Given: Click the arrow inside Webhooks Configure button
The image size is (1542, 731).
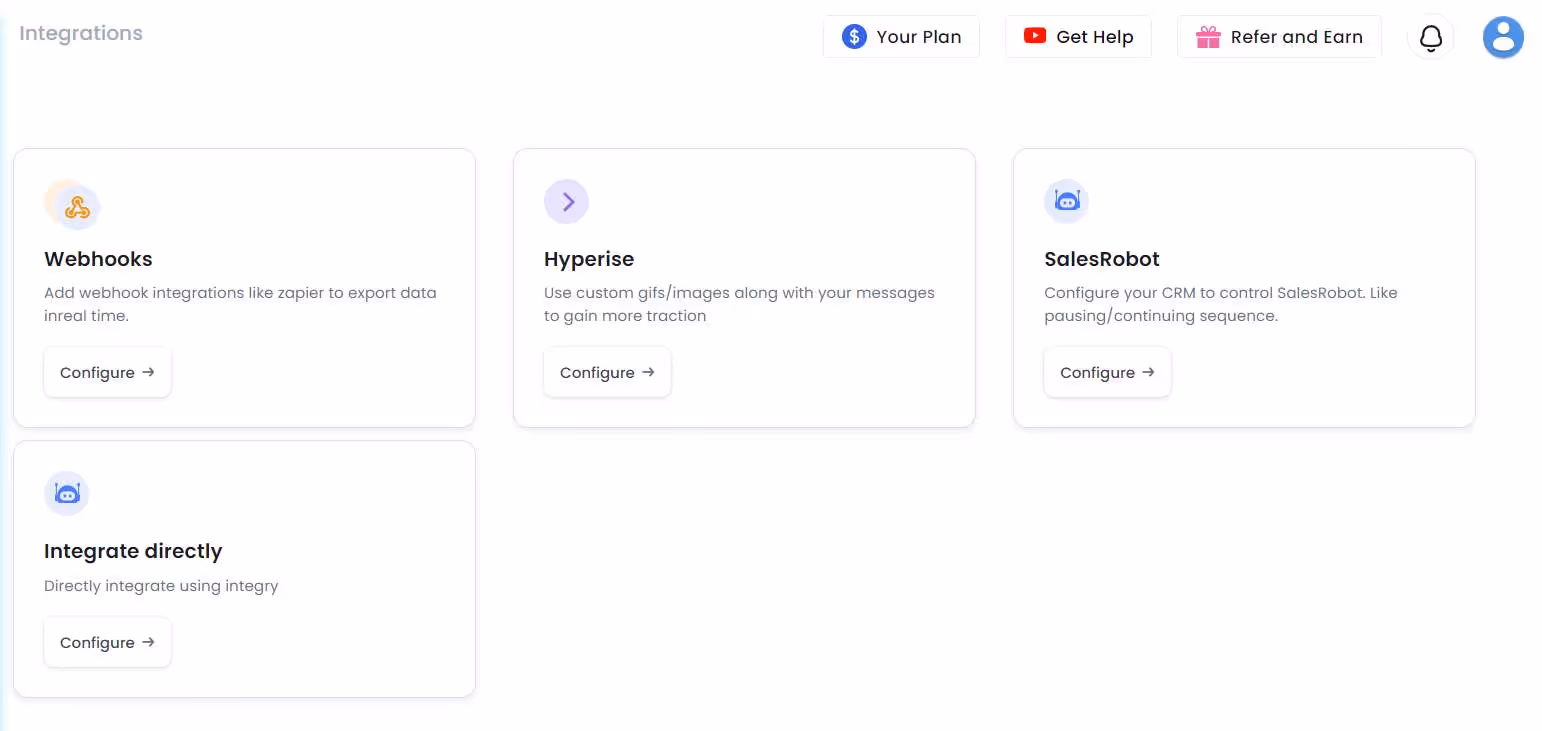Looking at the screenshot, I should (148, 371).
